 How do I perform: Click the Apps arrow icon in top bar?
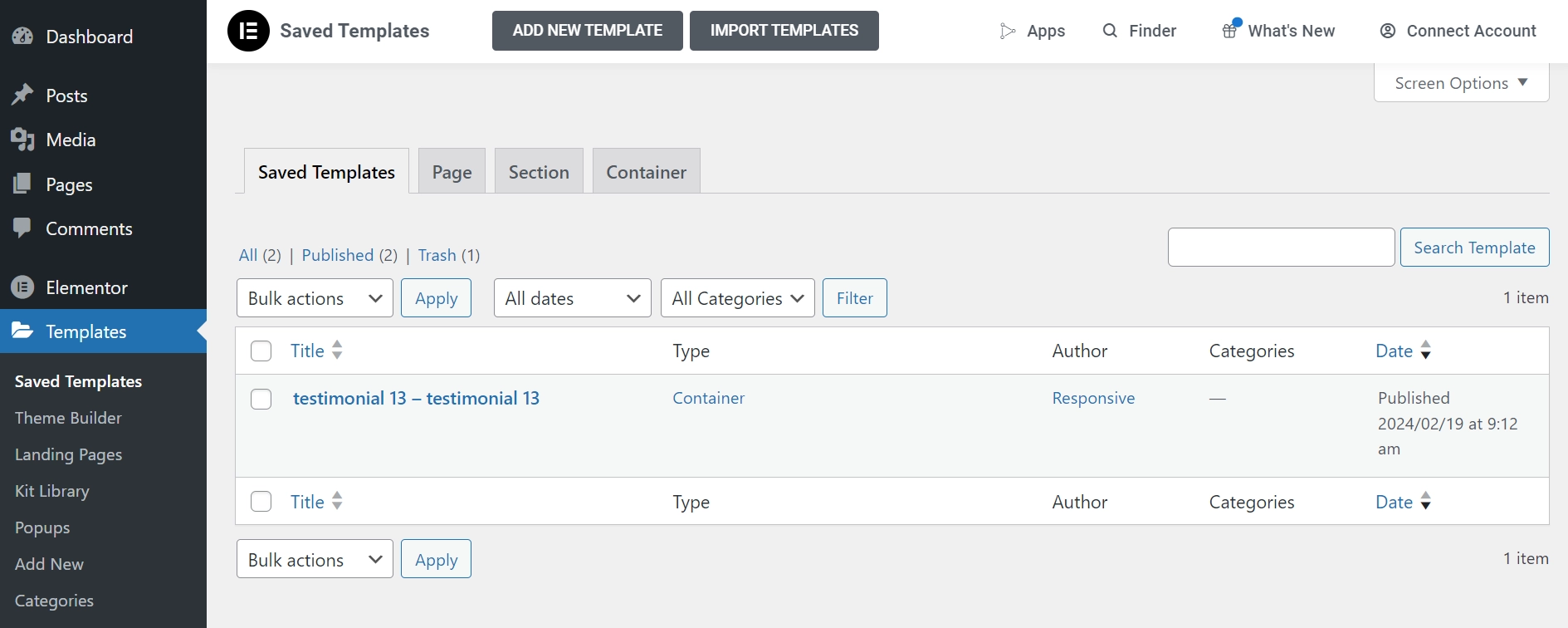tap(1008, 31)
